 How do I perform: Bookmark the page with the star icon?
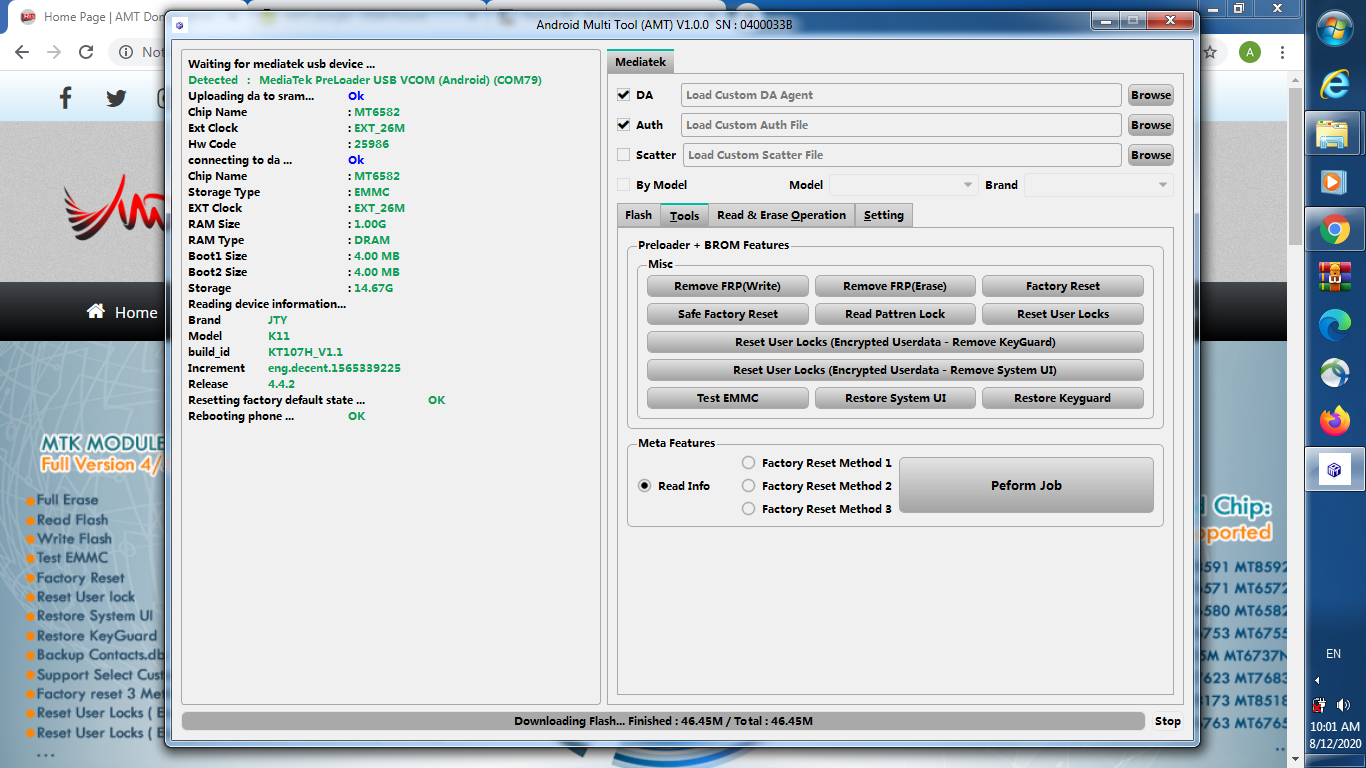click(1209, 52)
